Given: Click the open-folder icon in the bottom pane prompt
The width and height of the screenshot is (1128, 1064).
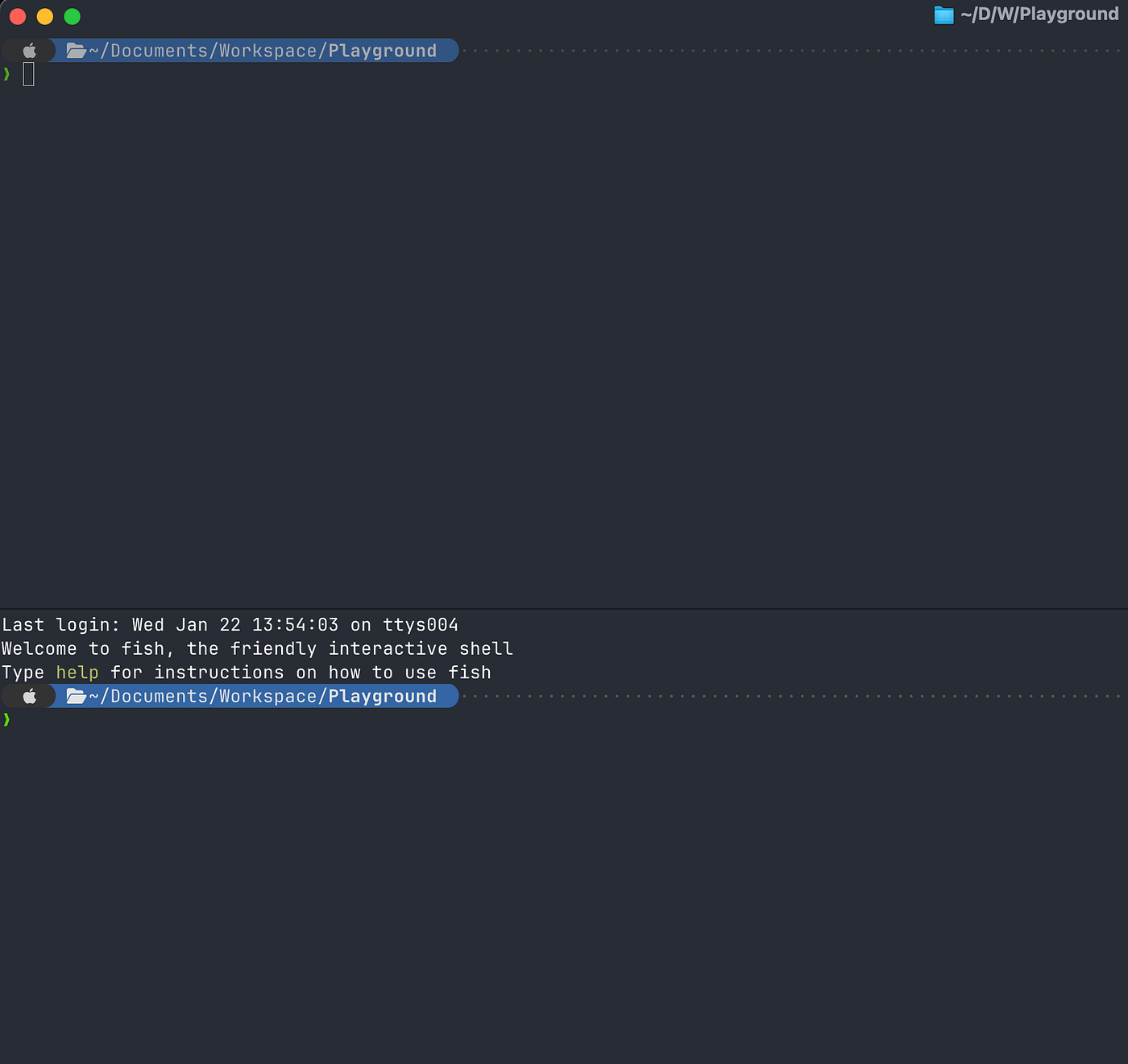Looking at the screenshot, I should click(77, 696).
